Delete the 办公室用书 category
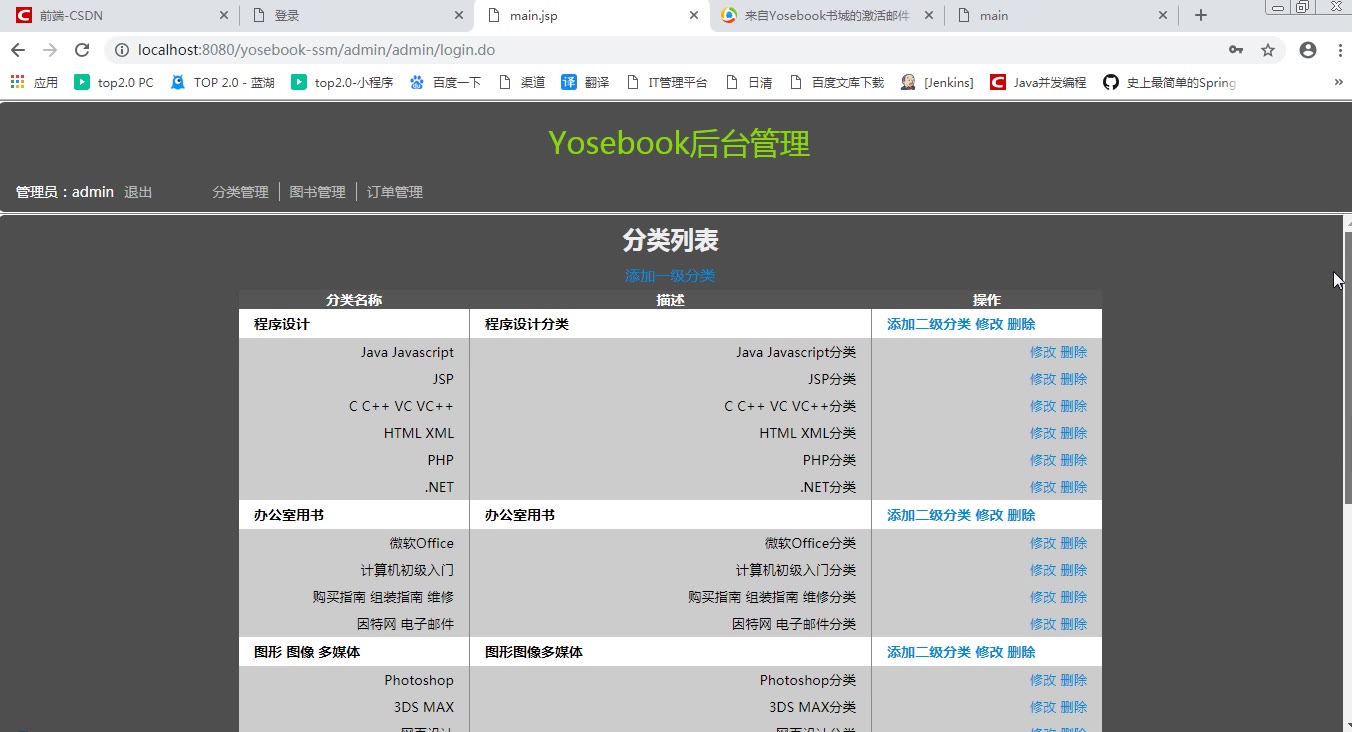The image size is (1352, 732). coord(1021,515)
